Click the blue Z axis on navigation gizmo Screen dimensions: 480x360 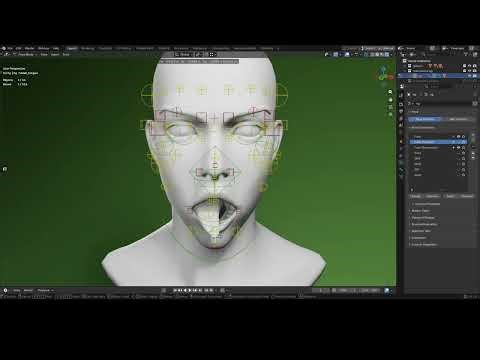pyautogui.click(x=383, y=69)
